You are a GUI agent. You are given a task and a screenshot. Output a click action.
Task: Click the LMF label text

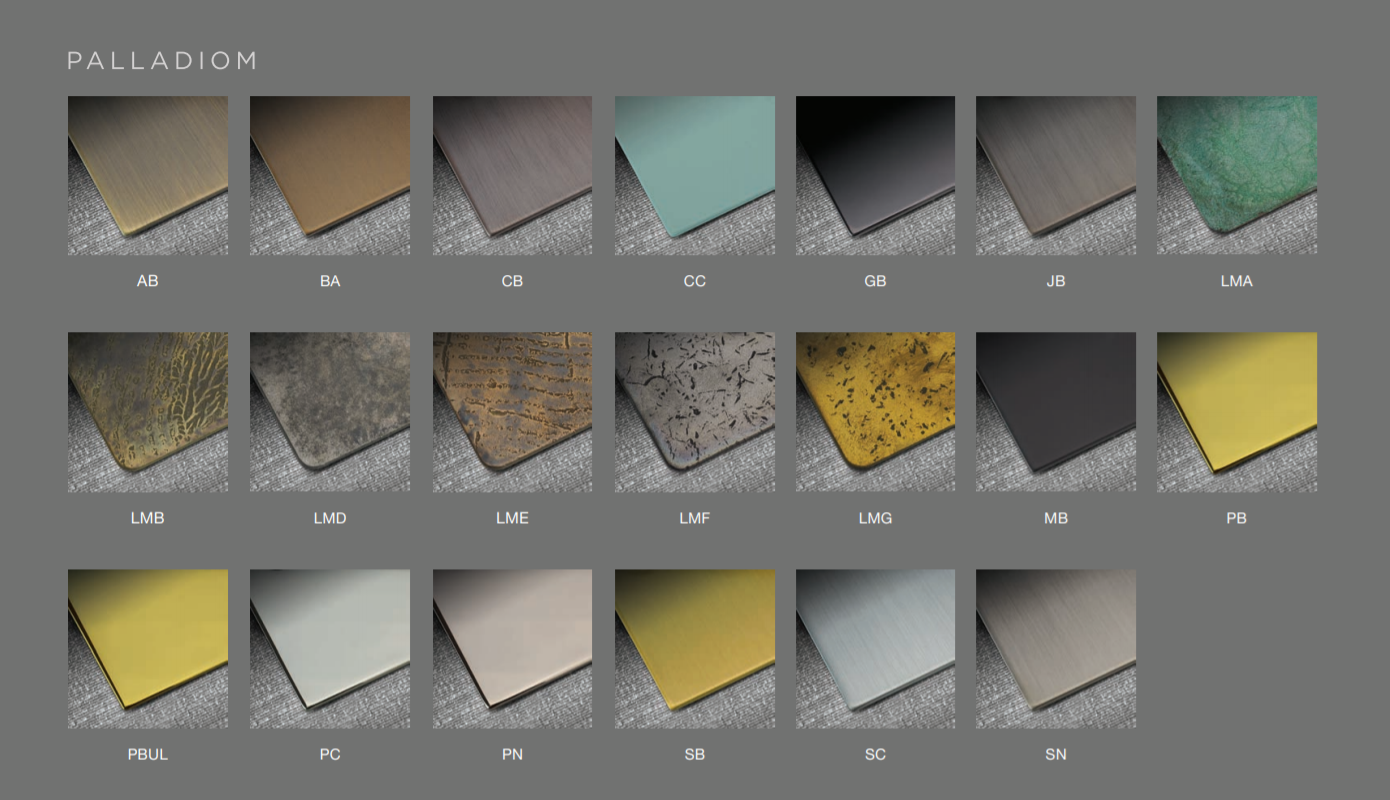tap(695, 518)
